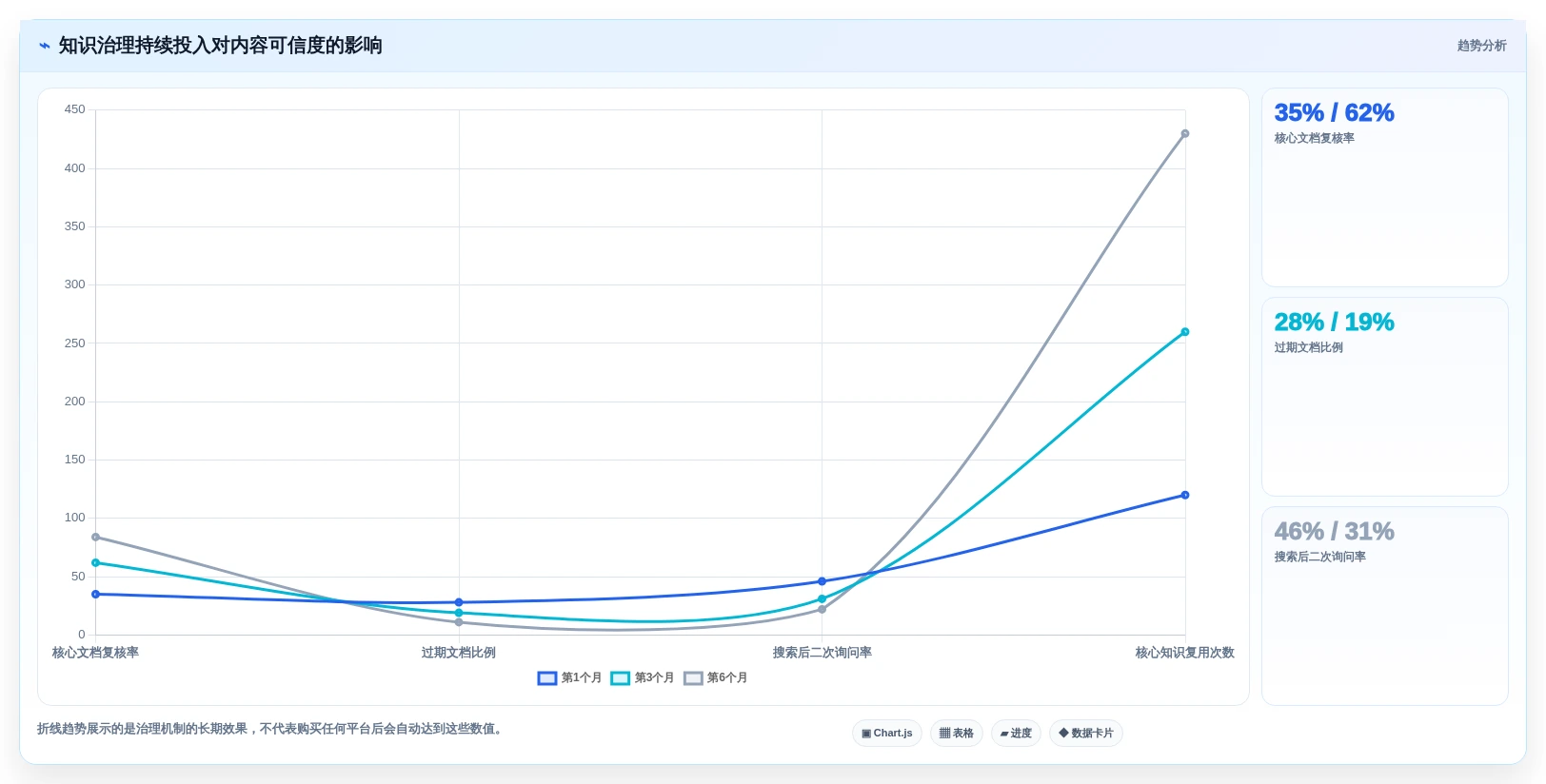
Task: Select the gray data point at 核心文档复核率
Action: (95, 537)
